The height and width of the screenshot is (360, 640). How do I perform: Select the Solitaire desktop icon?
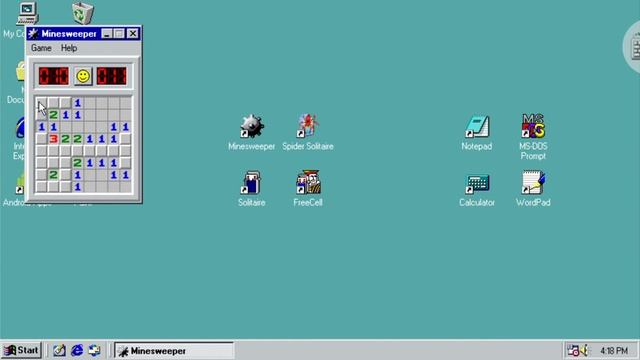coord(251,189)
